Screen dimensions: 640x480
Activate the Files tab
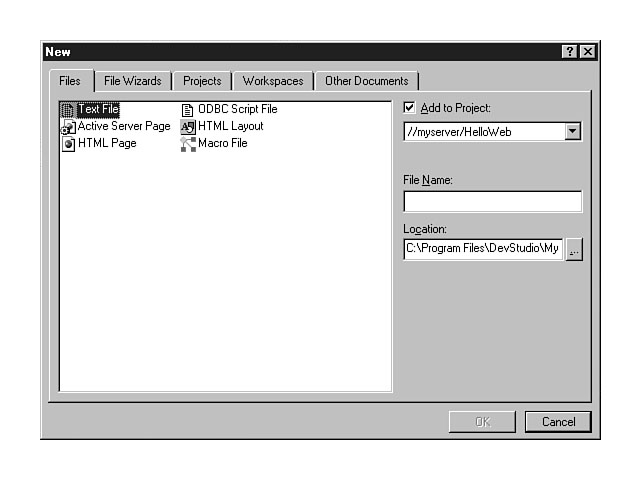click(70, 81)
